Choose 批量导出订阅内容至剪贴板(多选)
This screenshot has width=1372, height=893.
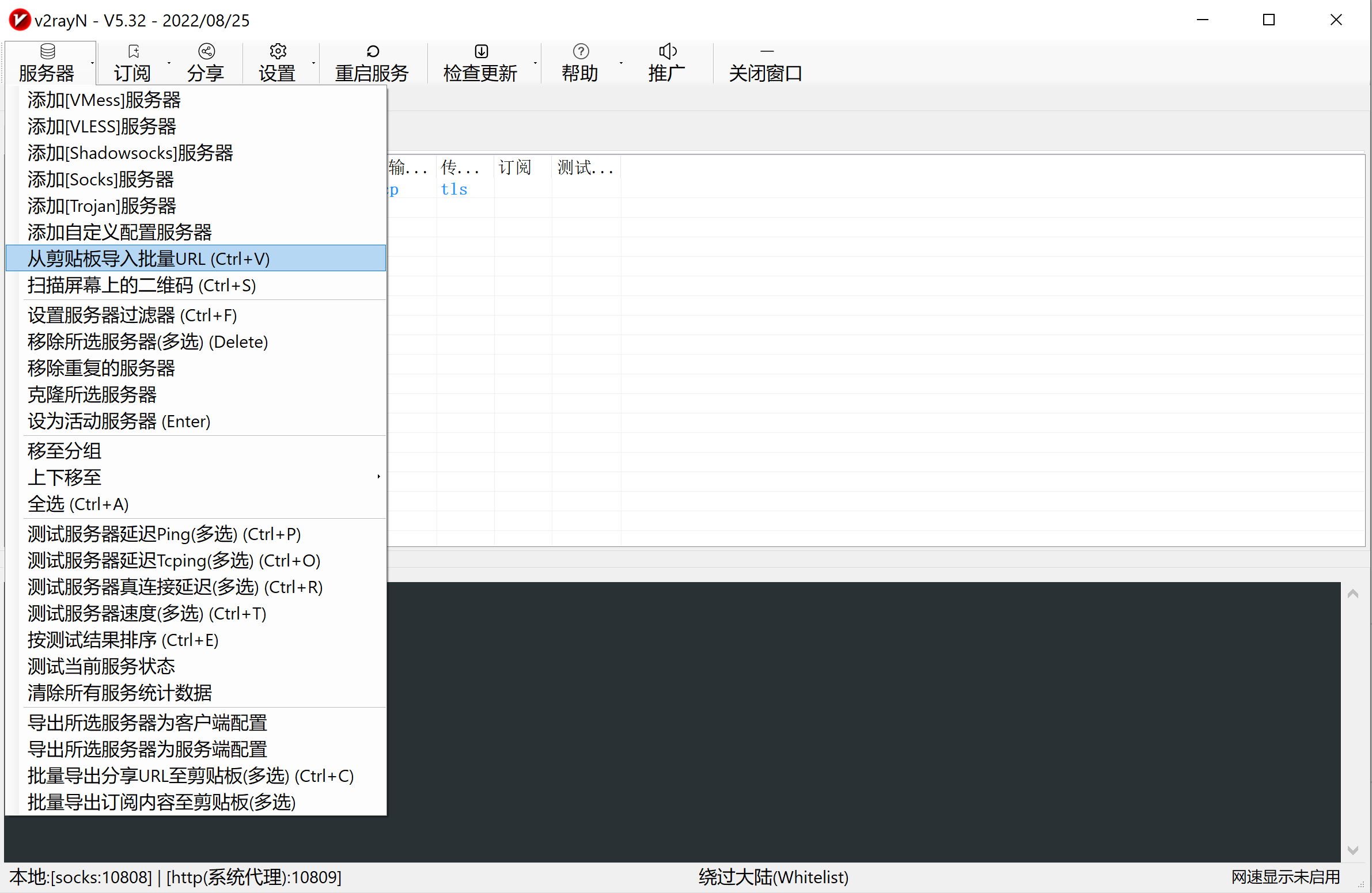(x=196, y=803)
